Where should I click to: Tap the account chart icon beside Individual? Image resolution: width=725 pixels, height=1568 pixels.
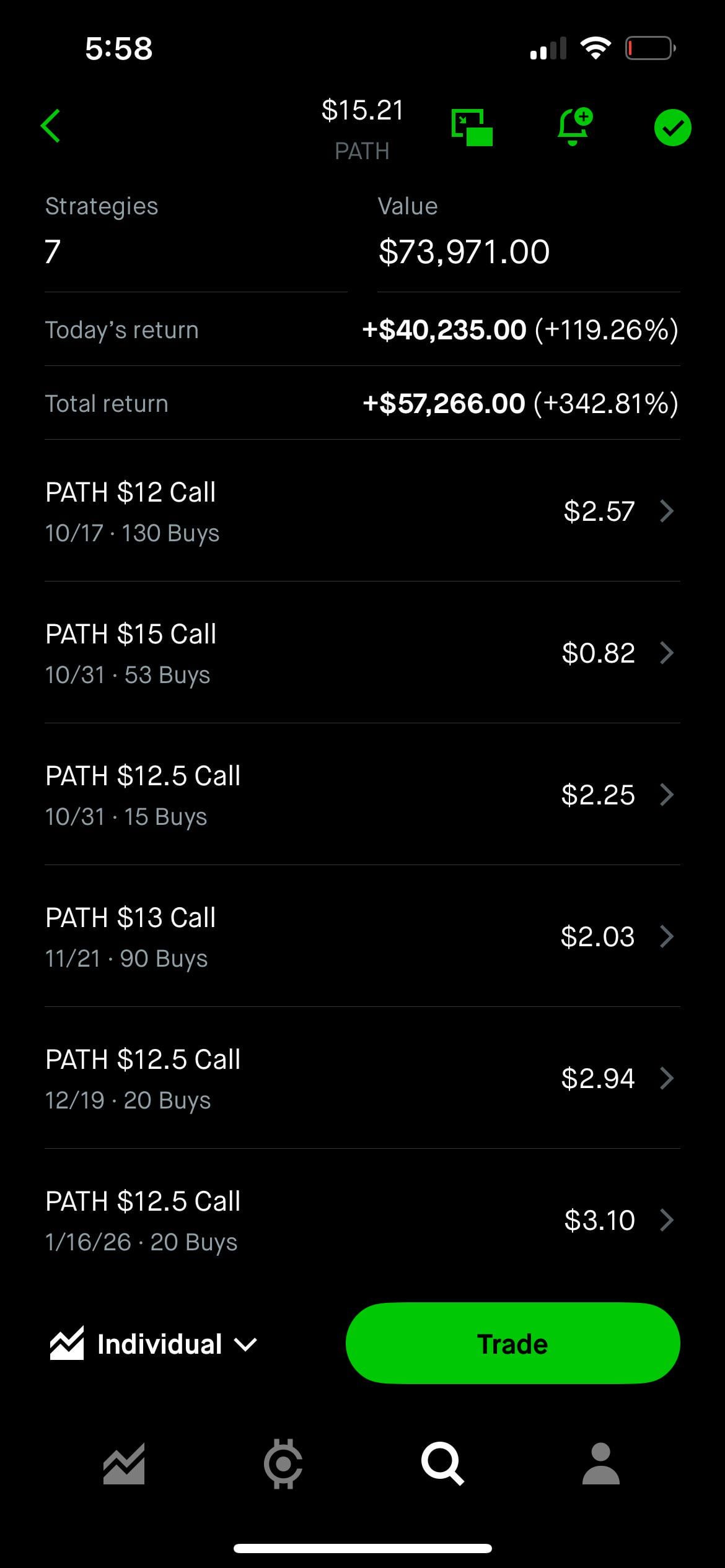click(x=67, y=1344)
